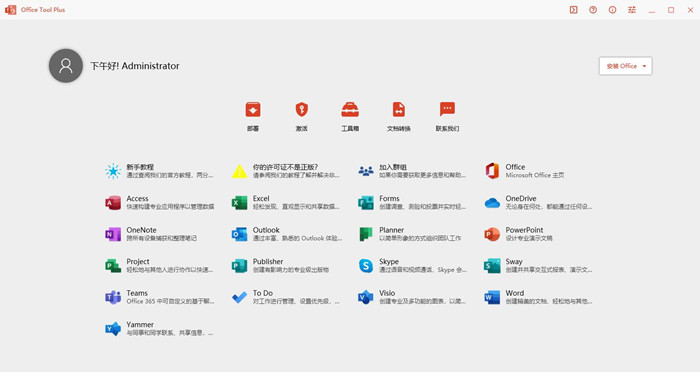Open the 新手教程 tutorial link
This screenshot has height=372, width=700.
tap(140, 167)
